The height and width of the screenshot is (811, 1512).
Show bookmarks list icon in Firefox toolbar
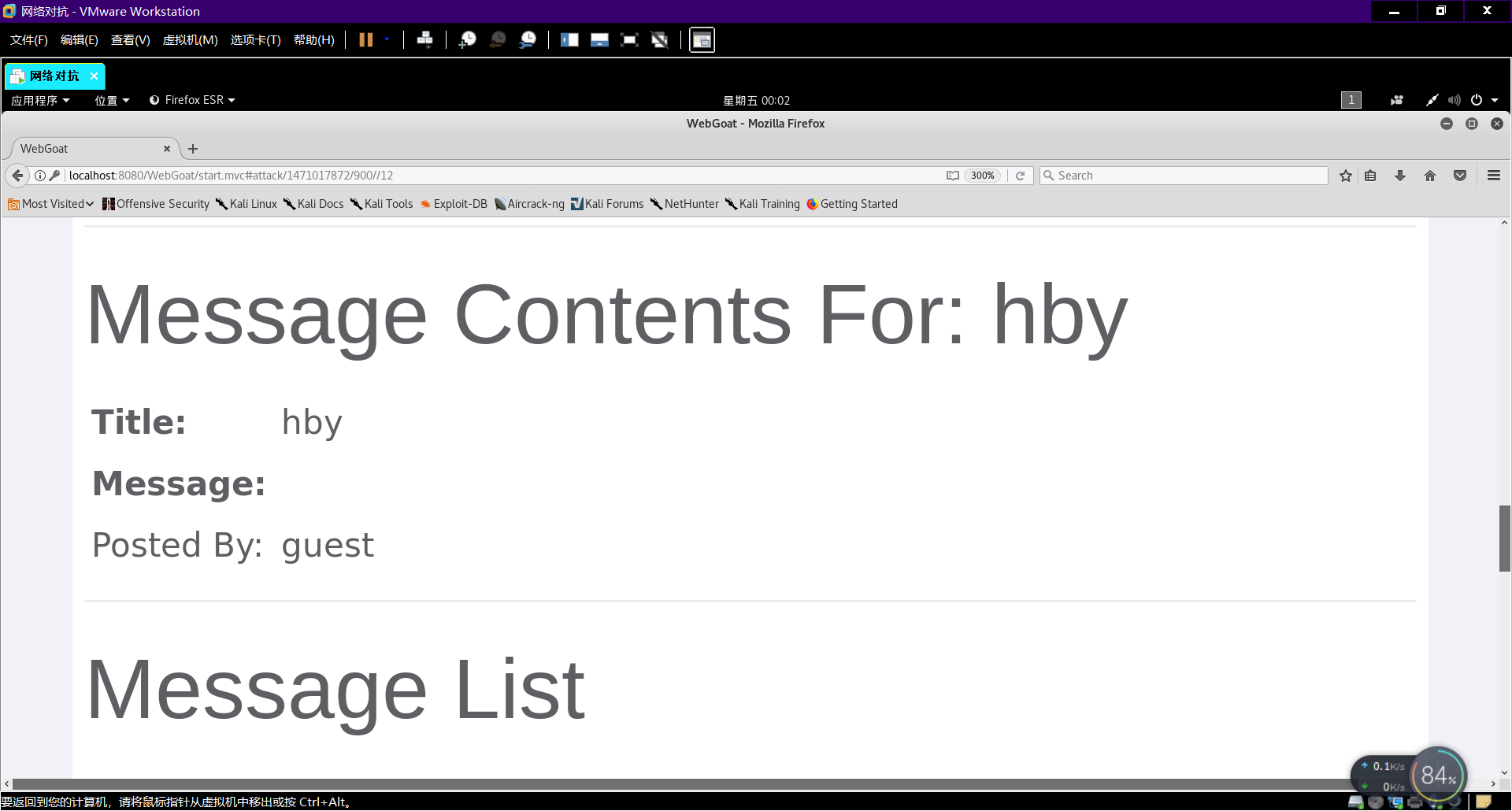[x=1371, y=176]
